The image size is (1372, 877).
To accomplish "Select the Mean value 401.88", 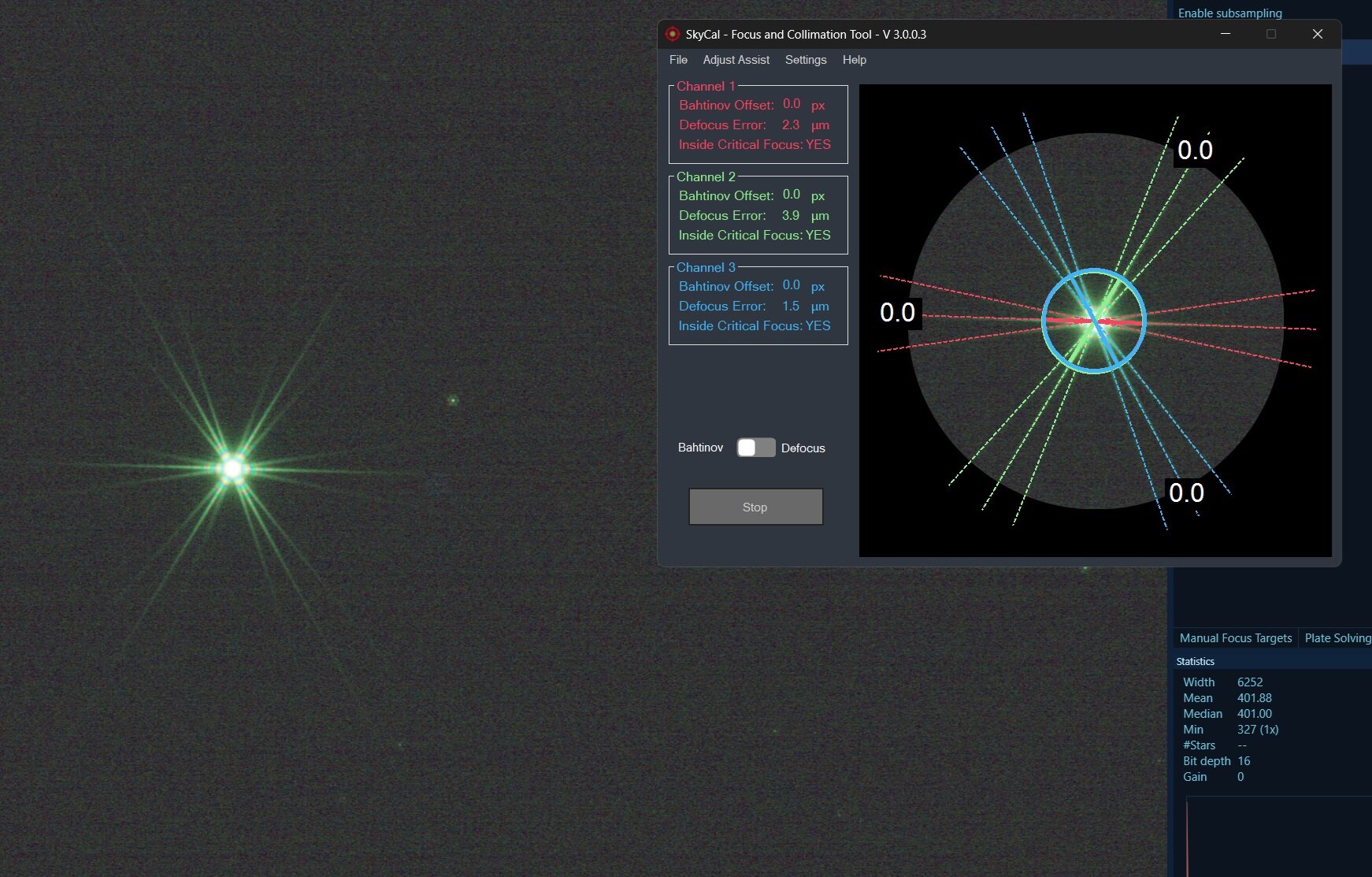I will [x=1255, y=698].
